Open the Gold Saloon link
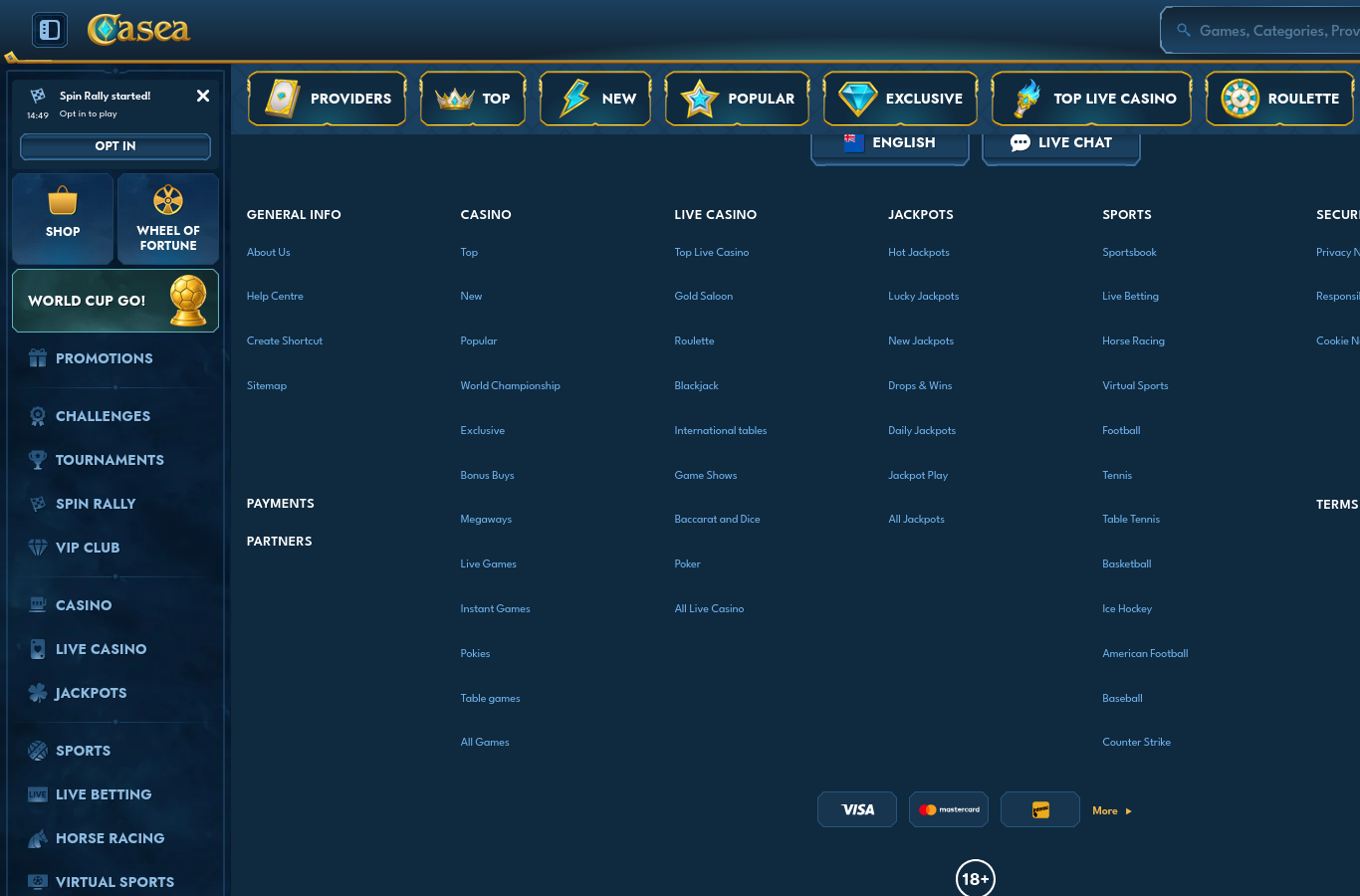The image size is (1360, 896). [x=704, y=297]
